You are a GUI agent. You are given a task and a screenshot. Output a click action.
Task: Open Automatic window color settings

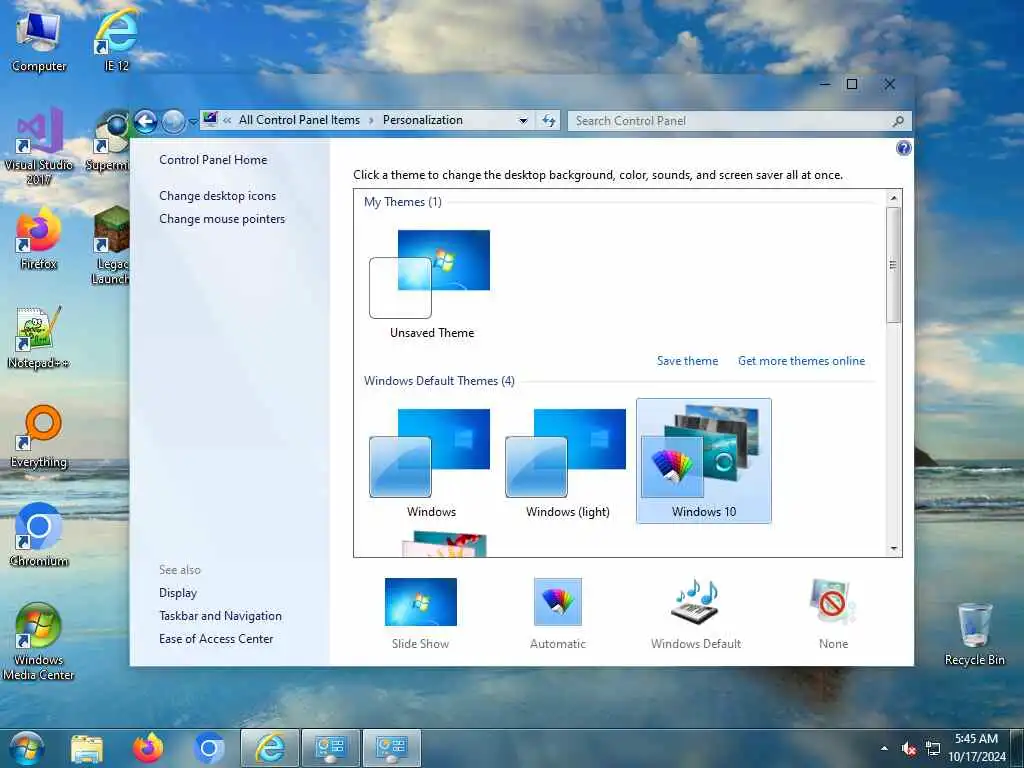(x=558, y=613)
